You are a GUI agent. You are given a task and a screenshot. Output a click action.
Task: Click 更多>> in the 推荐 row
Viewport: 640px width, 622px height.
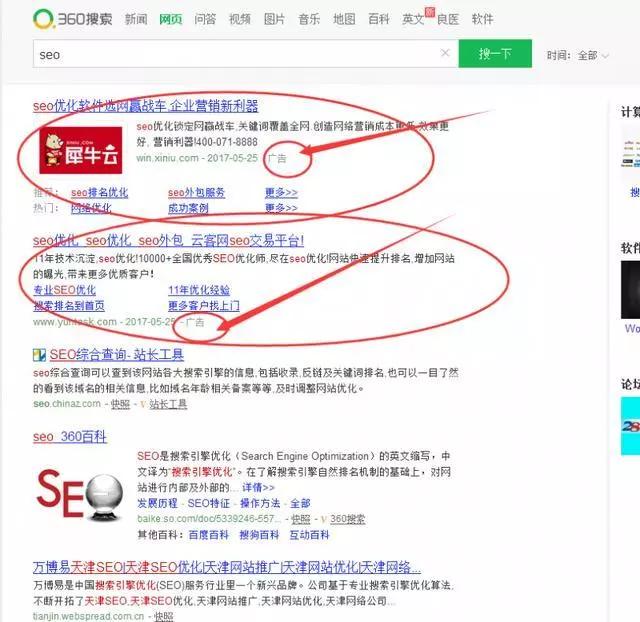281,193
